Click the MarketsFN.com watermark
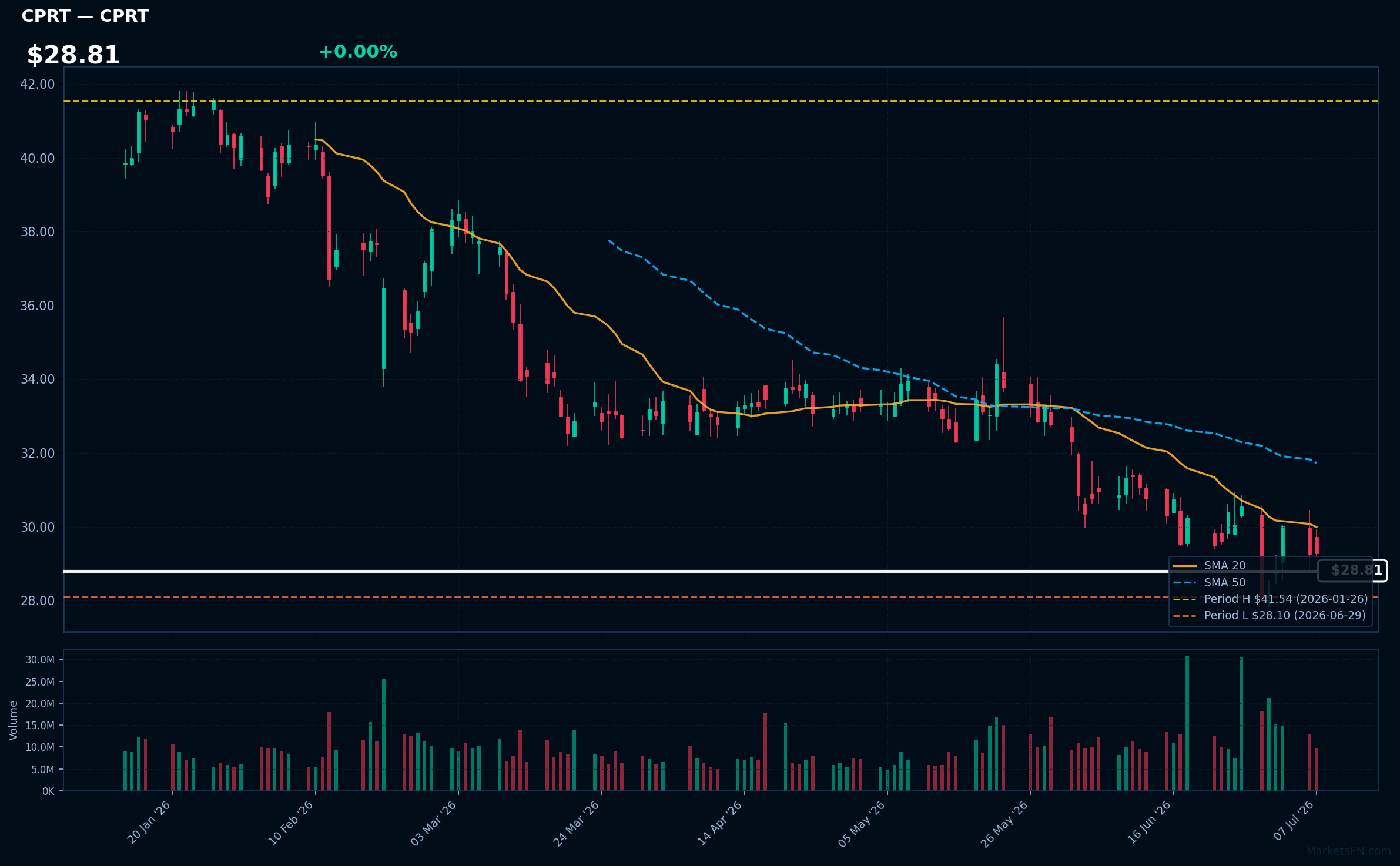The image size is (1400, 866). pyautogui.click(x=1349, y=851)
